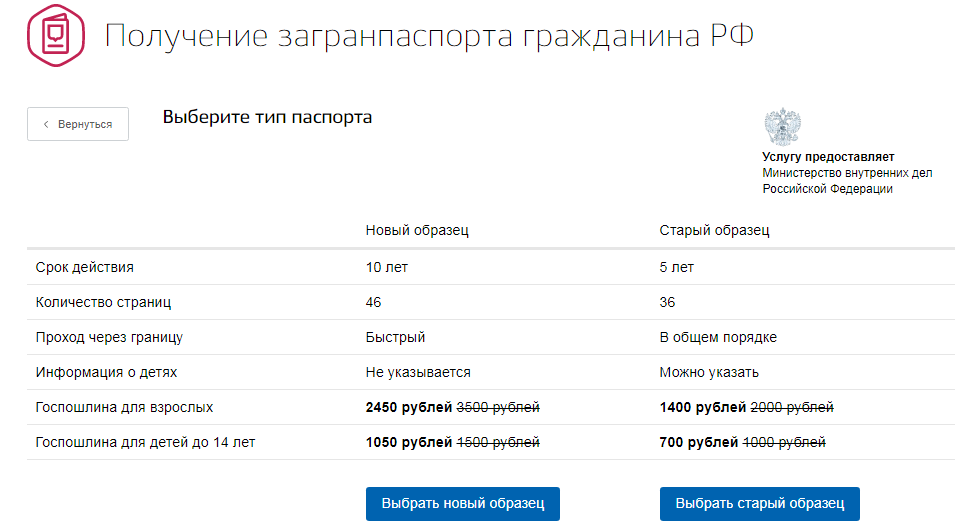This screenshot has height=532, width=962.
Task: Click the red passport hexagon icon
Action: pyautogui.click(x=56, y=35)
